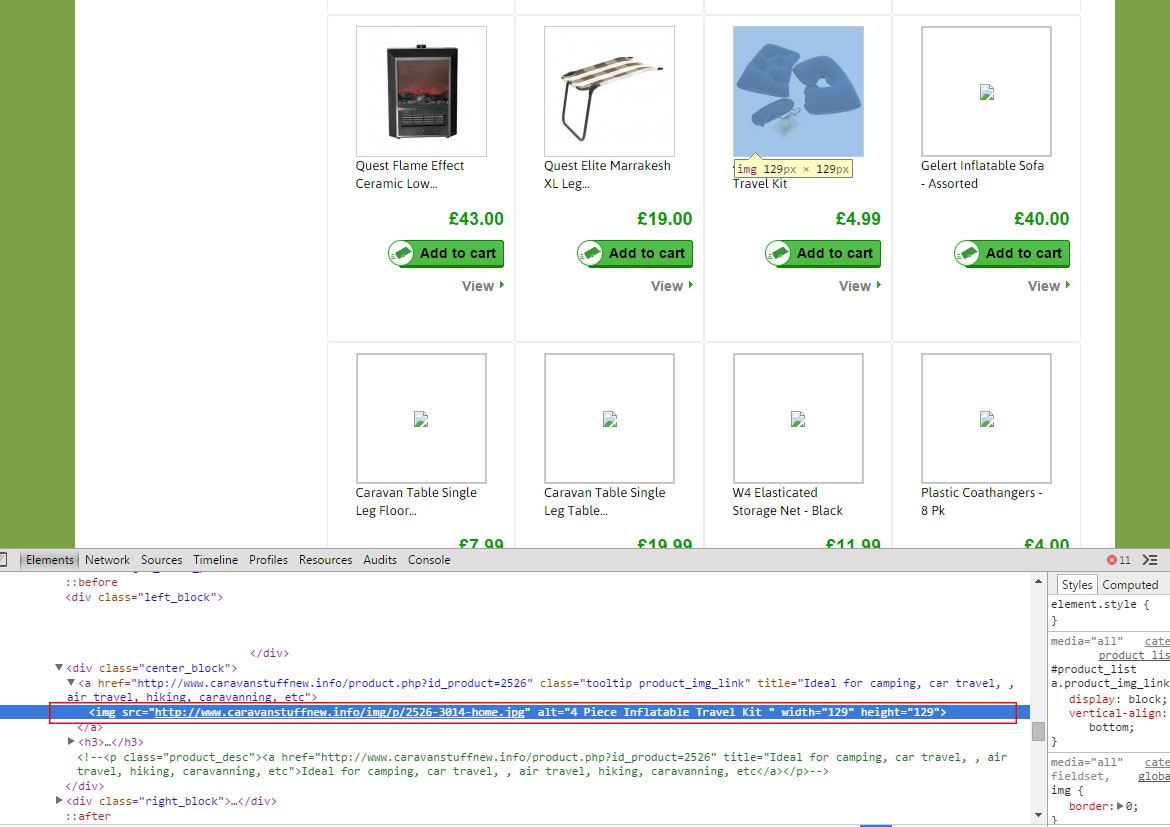Viewport: 1170px width, 827px height.
Task: Click the element.style rule
Action: click(x=1101, y=605)
